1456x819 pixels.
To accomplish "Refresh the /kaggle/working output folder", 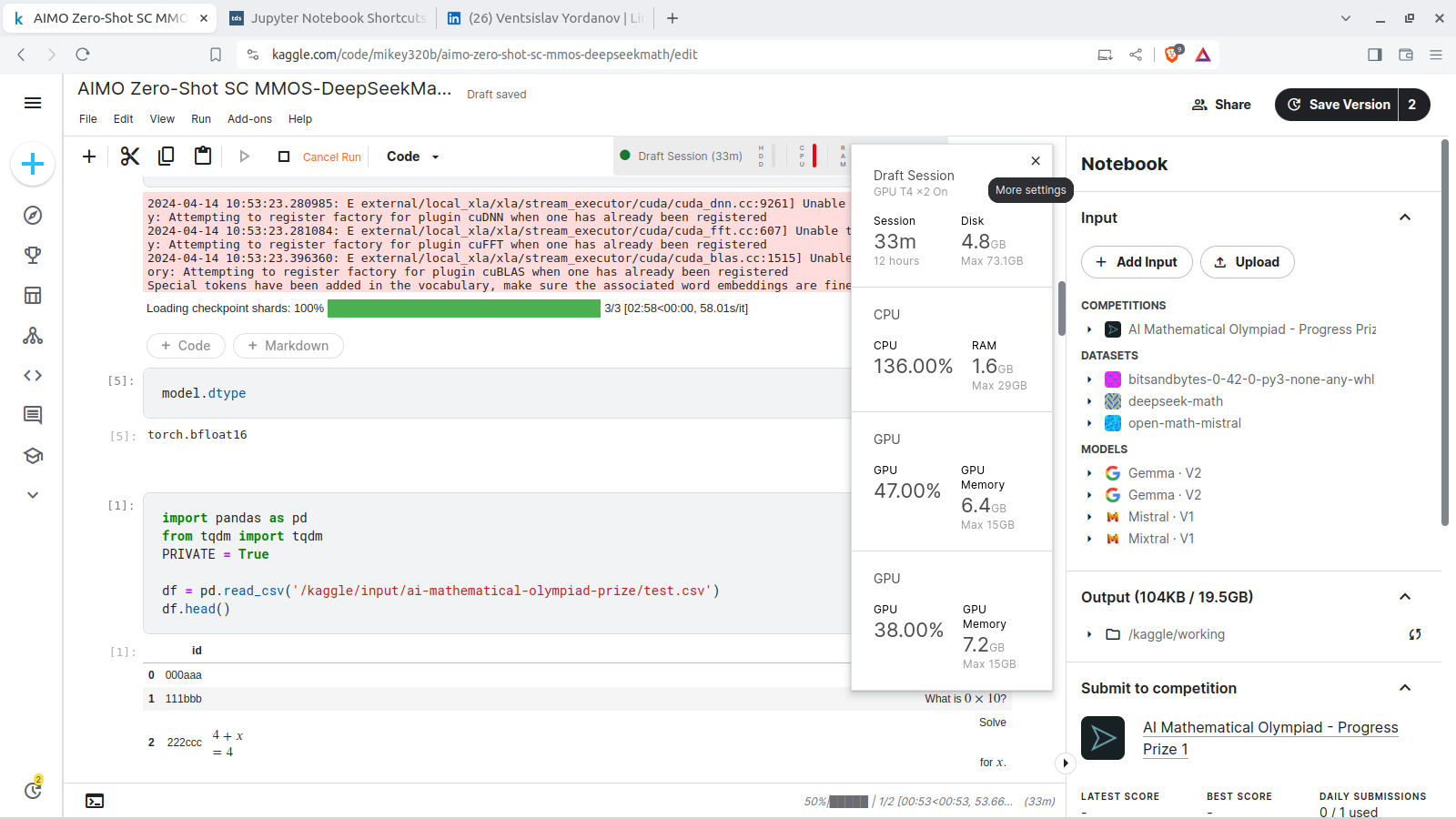I will [x=1414, y=634].
